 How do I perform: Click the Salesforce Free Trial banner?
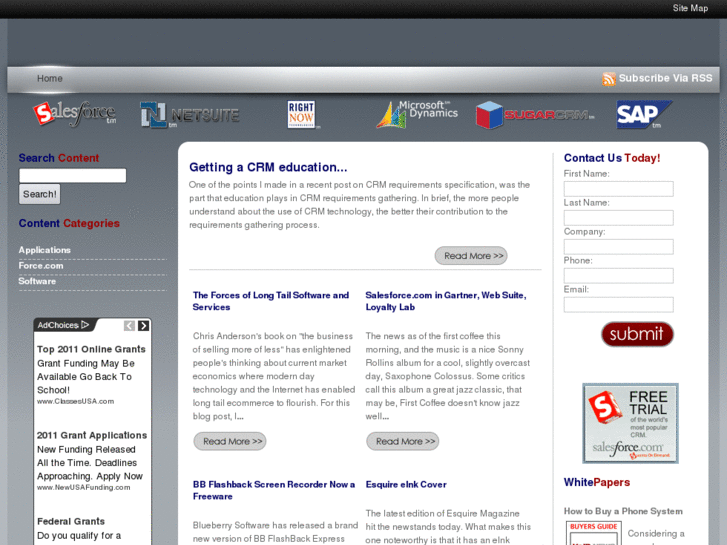(631, 423)
